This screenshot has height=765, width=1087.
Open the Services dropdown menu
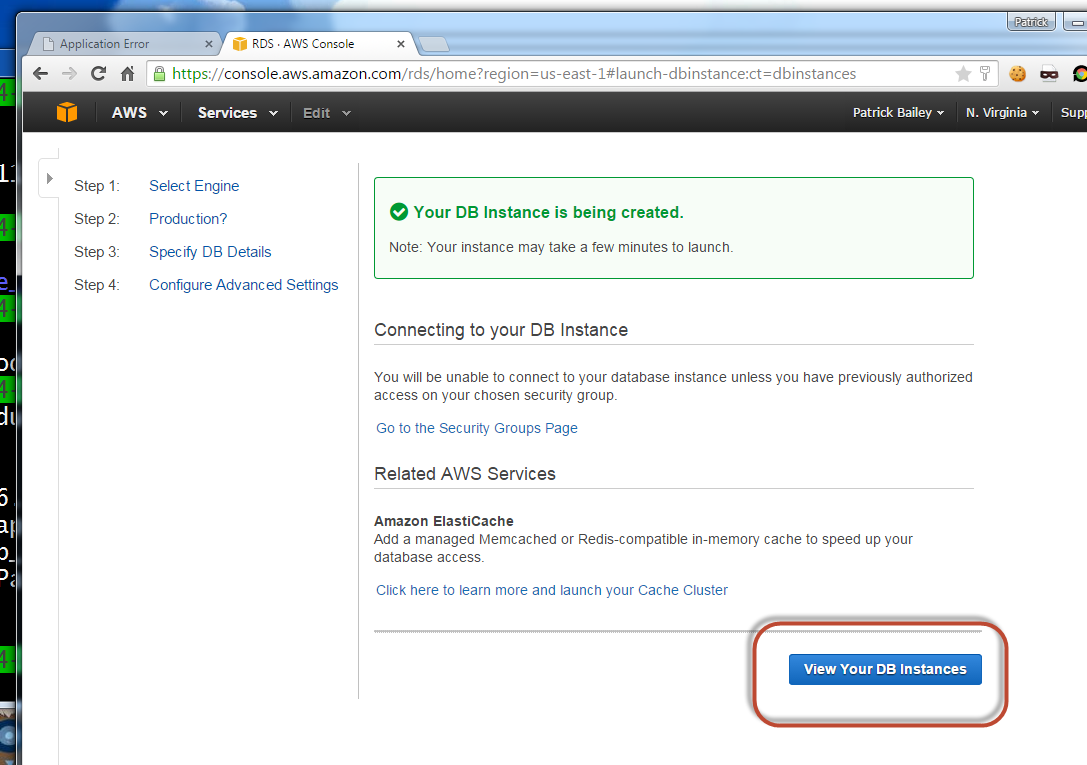click(238, 113)
